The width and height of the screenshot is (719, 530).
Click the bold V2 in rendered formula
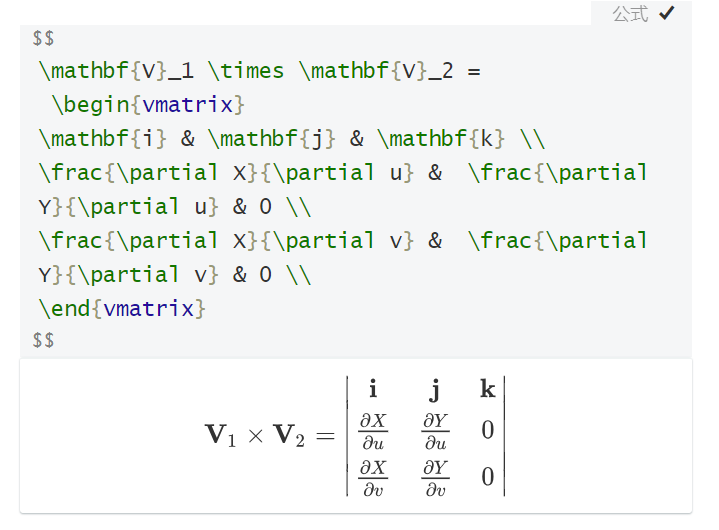(x=289, y=434)
